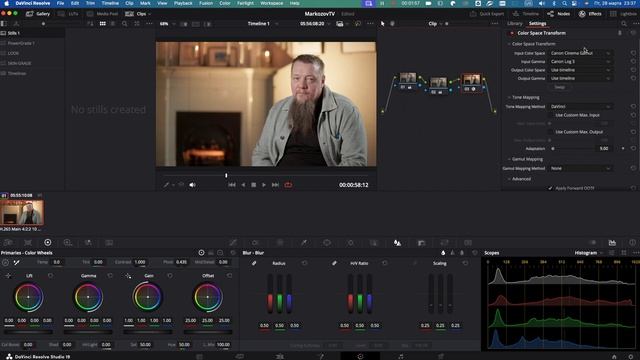Open the Timeline 1 name dropdown
The image size is (640, 360).
click(263, 24)
